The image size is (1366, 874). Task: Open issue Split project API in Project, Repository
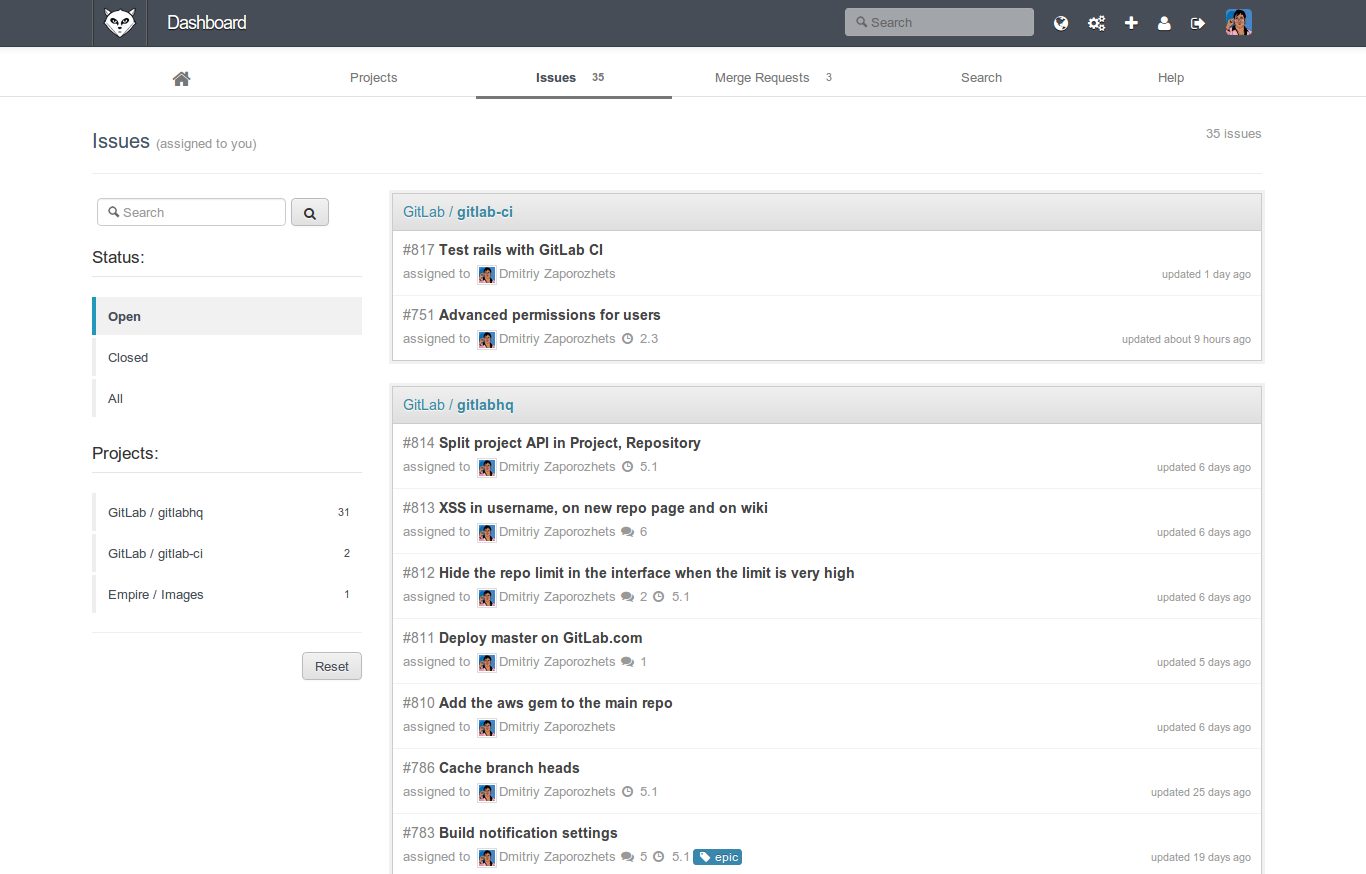tap(570, 443)
